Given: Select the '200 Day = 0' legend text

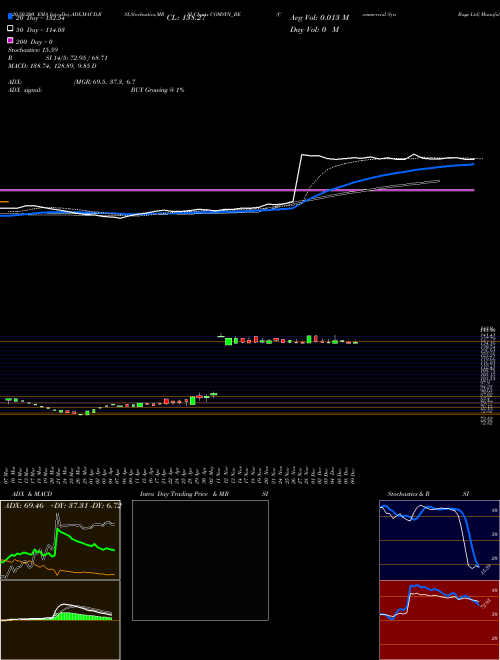Looking at the screenshot, I should point(34,42).
